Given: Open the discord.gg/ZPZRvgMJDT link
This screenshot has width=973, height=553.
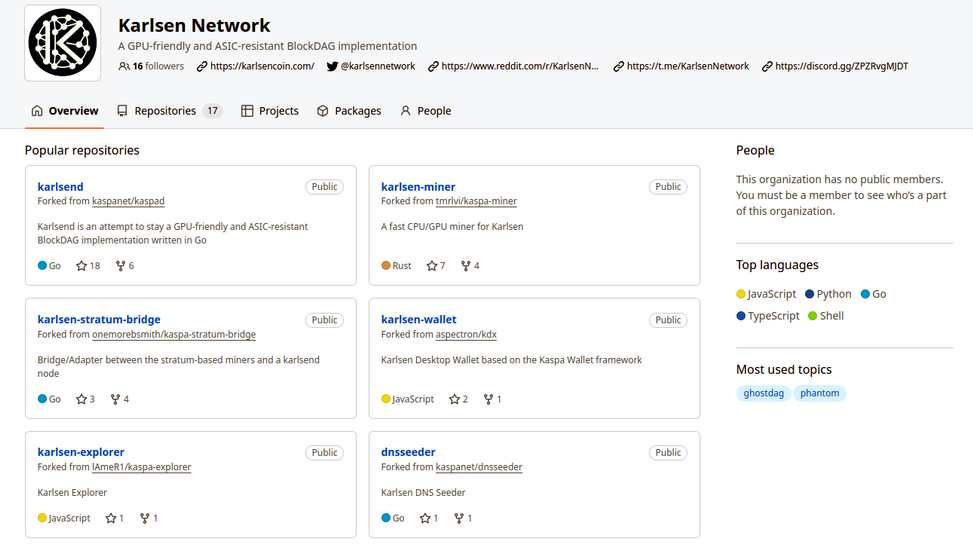Looking at the screenshot, I should tap(841, 66).
